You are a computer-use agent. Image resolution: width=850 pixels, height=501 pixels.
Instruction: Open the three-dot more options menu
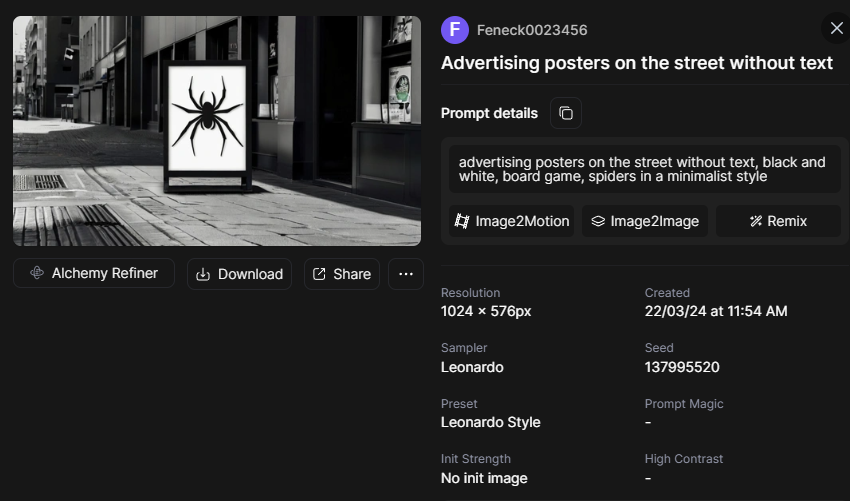tap(405, 274)
